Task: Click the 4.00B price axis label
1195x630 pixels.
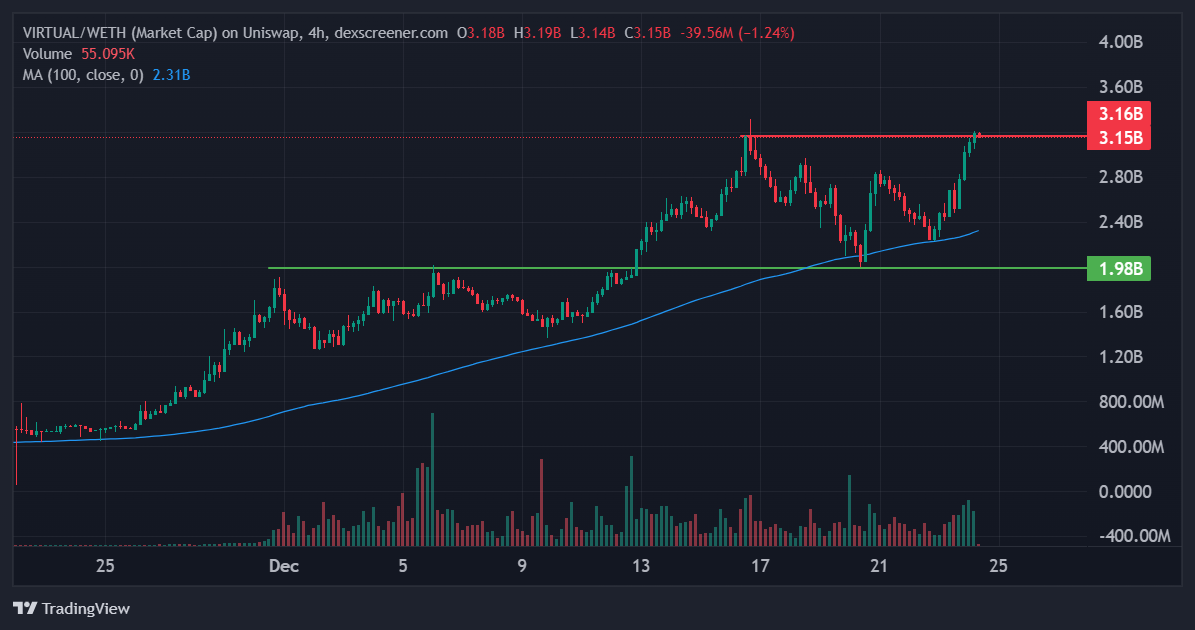Action: (1120, 42)
